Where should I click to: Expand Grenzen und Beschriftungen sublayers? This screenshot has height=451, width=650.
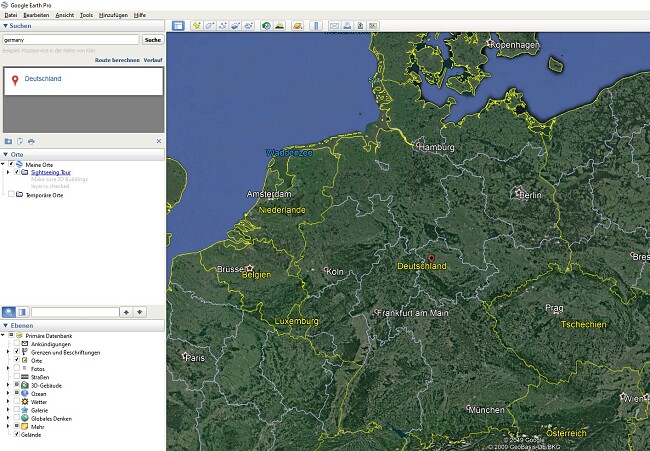click(8, 352)
